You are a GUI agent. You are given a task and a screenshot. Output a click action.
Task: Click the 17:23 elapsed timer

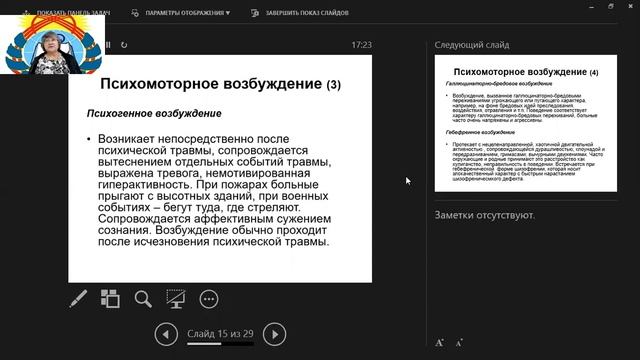coord(362,45)
